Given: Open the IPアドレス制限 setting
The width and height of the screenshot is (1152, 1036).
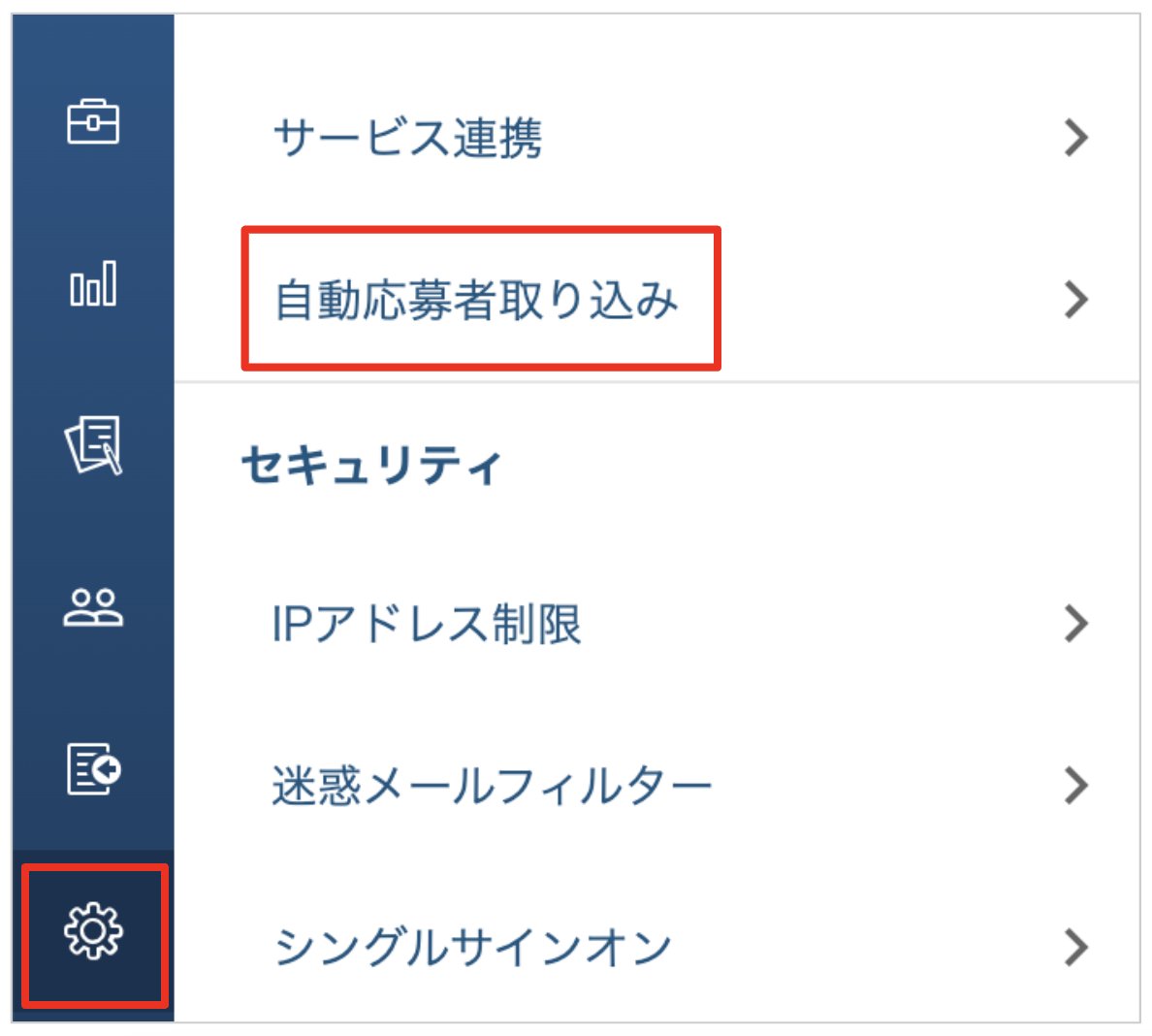Looking at the screenshot, I should coord(656,624).
